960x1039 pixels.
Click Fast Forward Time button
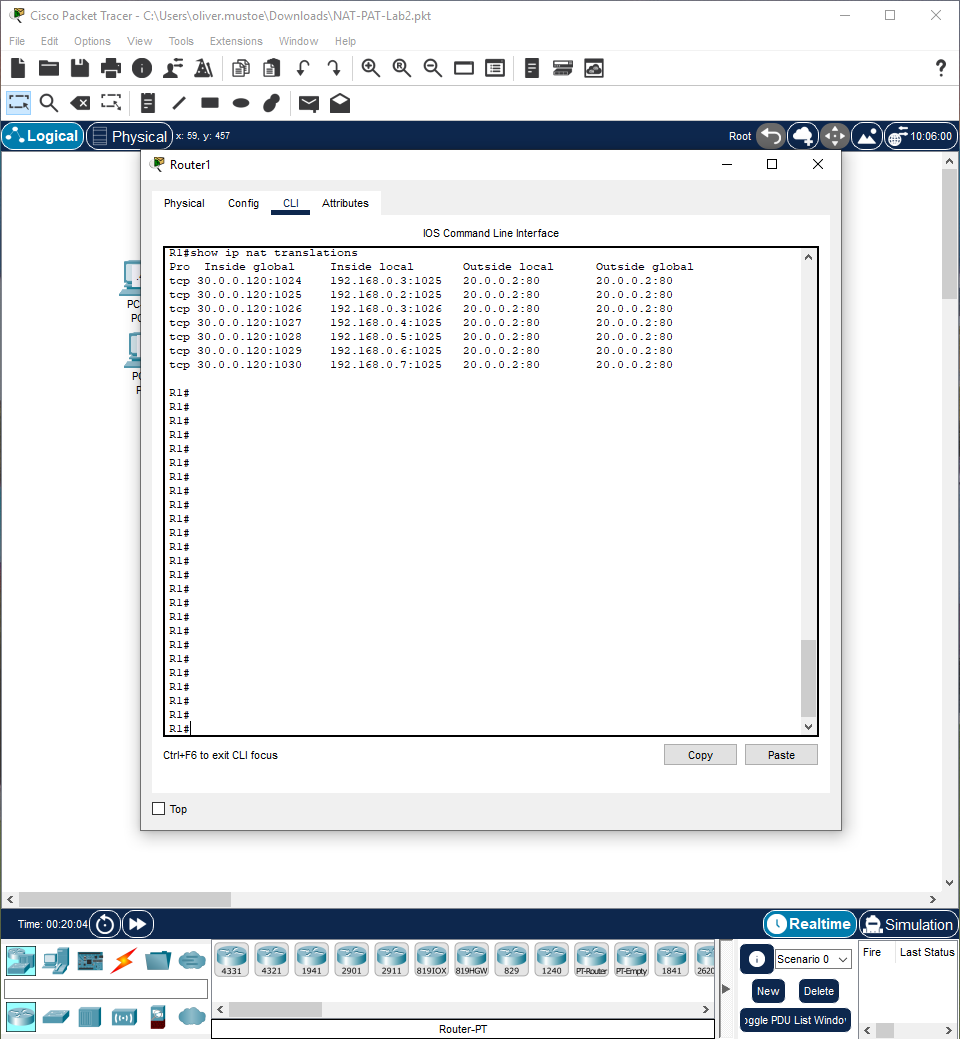tap(138, 924)
